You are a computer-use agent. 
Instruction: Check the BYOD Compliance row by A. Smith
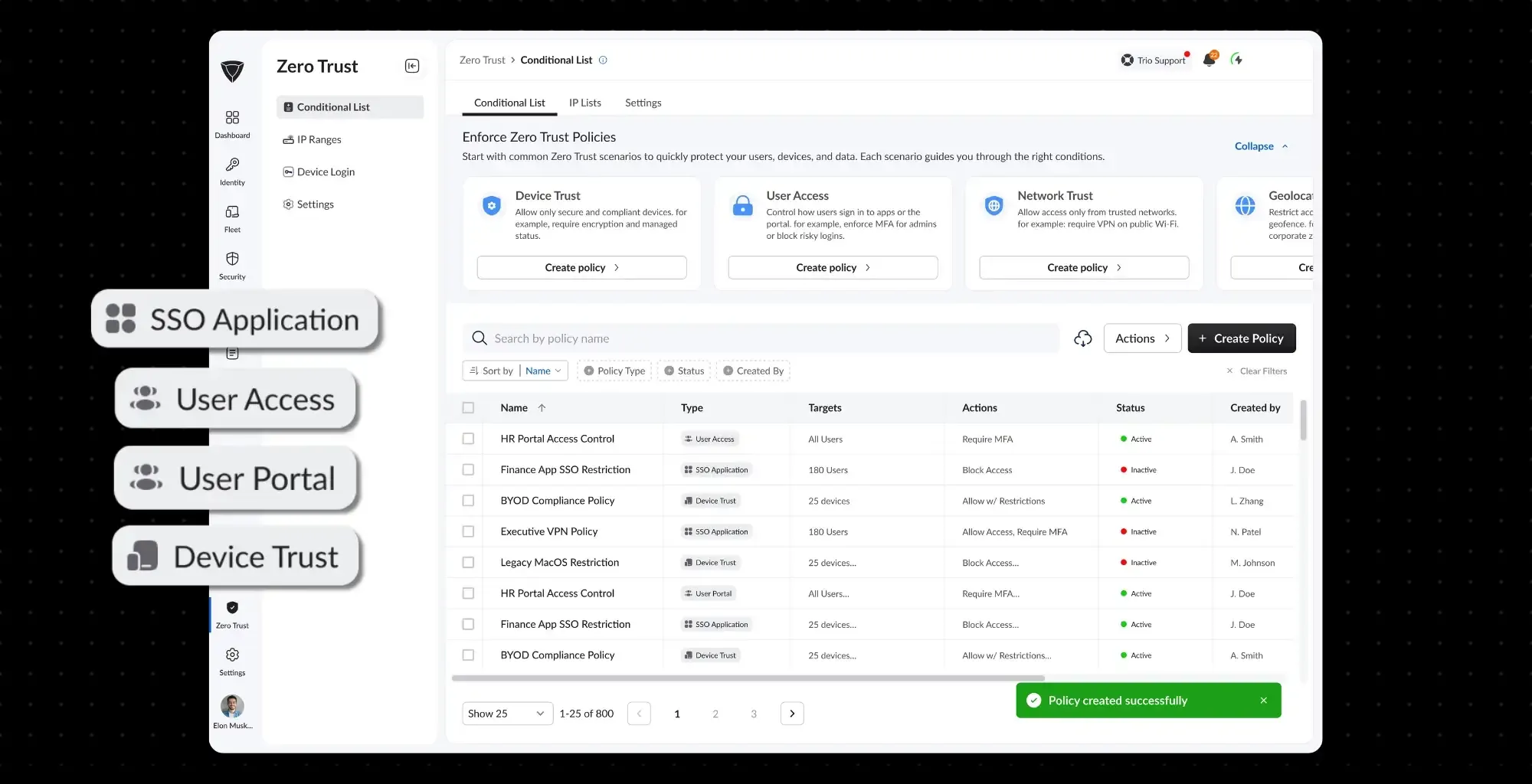(468, 655)
